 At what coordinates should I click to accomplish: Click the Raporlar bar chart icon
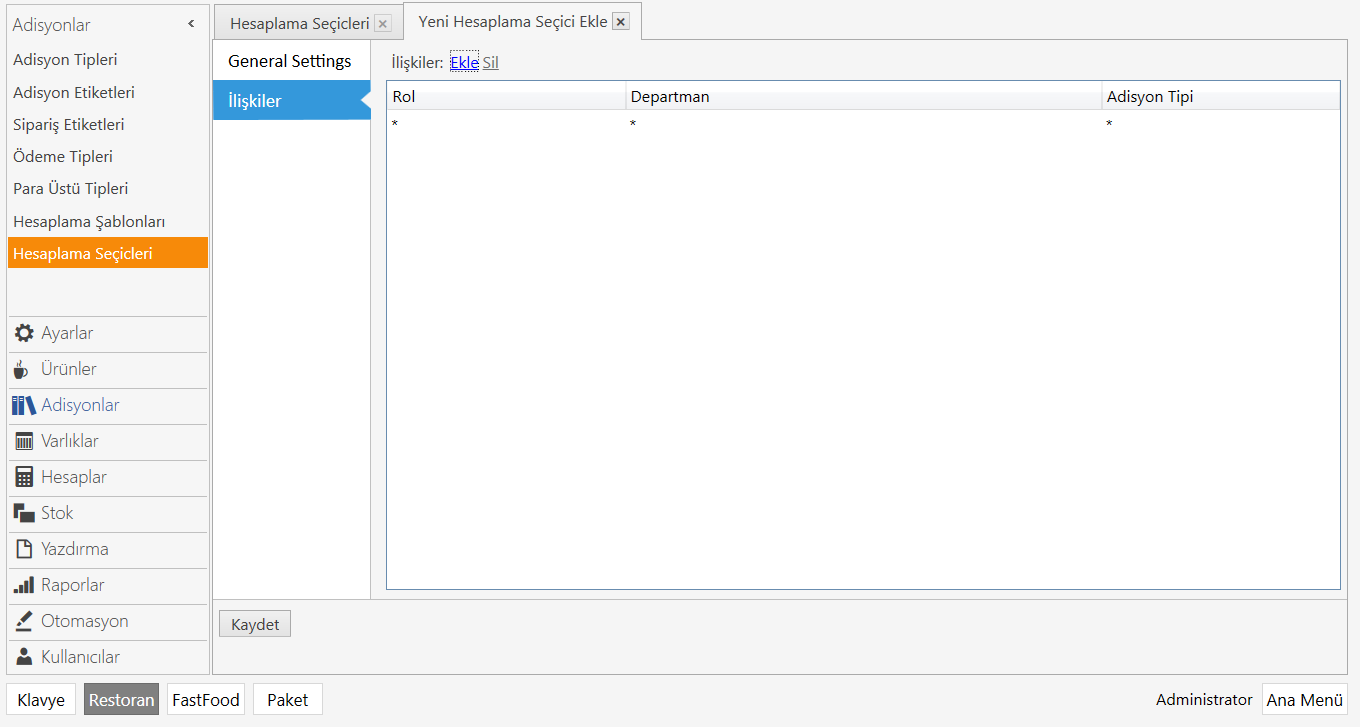[x=24, y=585]
